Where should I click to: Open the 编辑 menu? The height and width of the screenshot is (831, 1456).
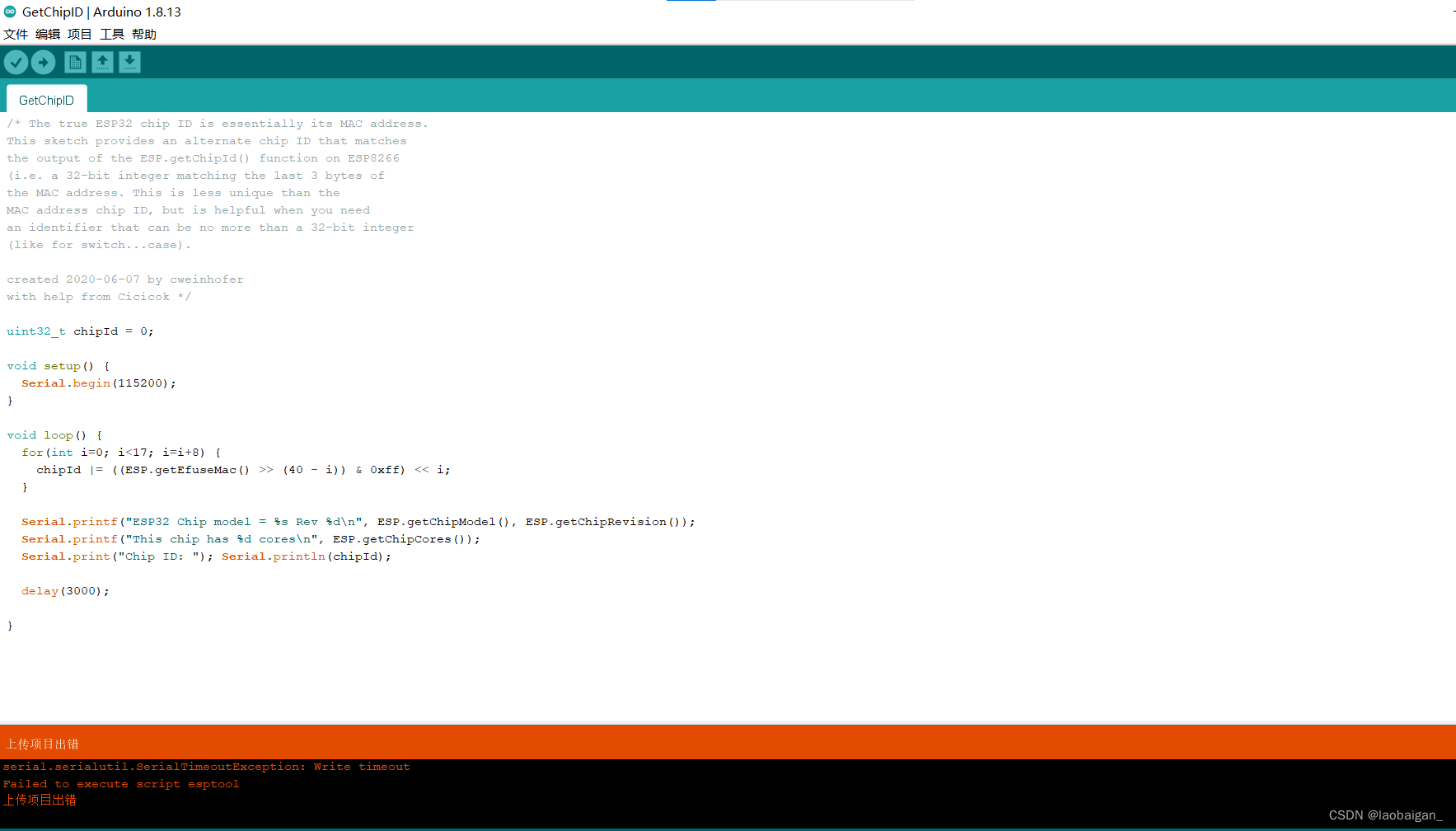tap(47, 34)
